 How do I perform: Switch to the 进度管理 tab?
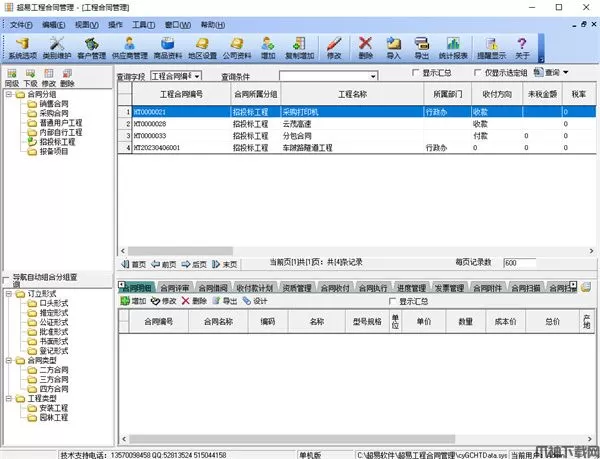(x=411, y=288)
